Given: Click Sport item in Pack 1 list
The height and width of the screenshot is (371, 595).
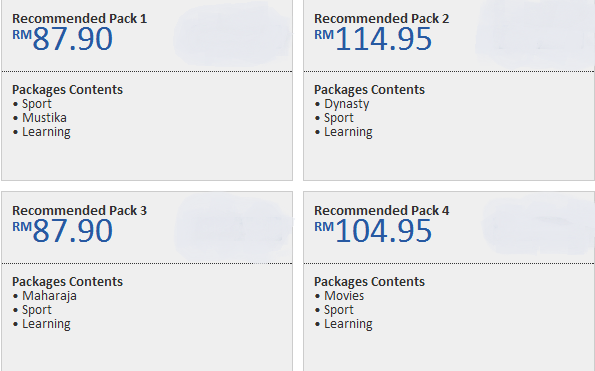Looking at the screenshot, I should coord(37,104).
